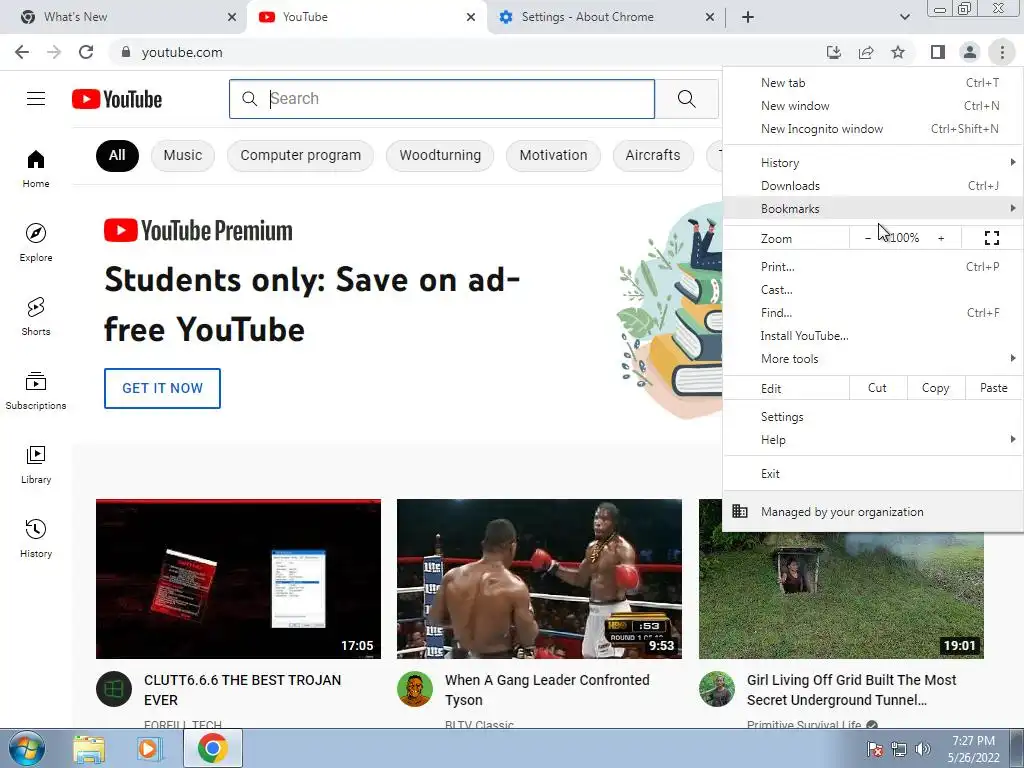The image size is (1024, 768).
Task: Expand the Help submenu
Action: pos(873,440)
